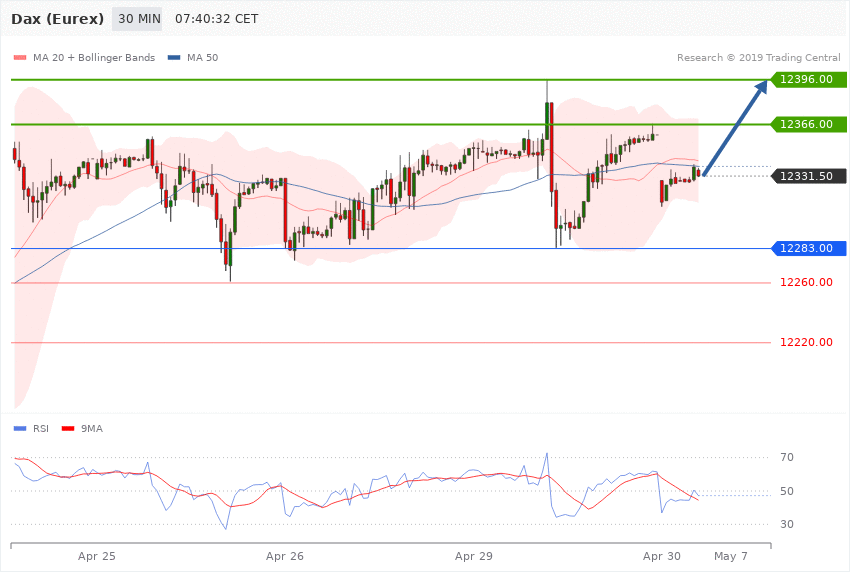
Task: Click the Dax (Eurex) chart title
Action: coord(57,19)
